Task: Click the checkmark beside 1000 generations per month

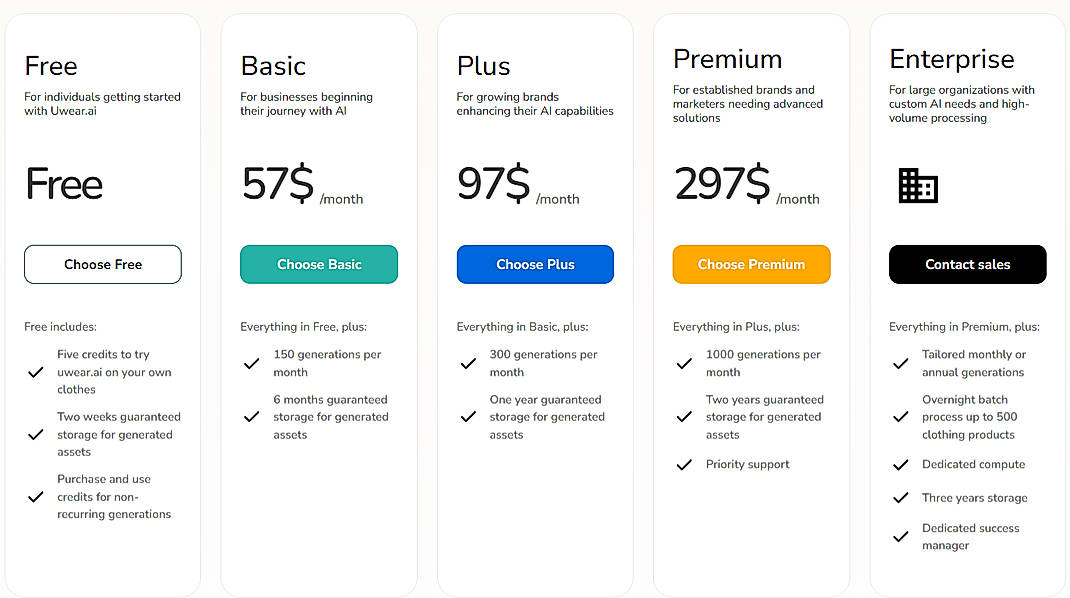Action: [684, 363]
